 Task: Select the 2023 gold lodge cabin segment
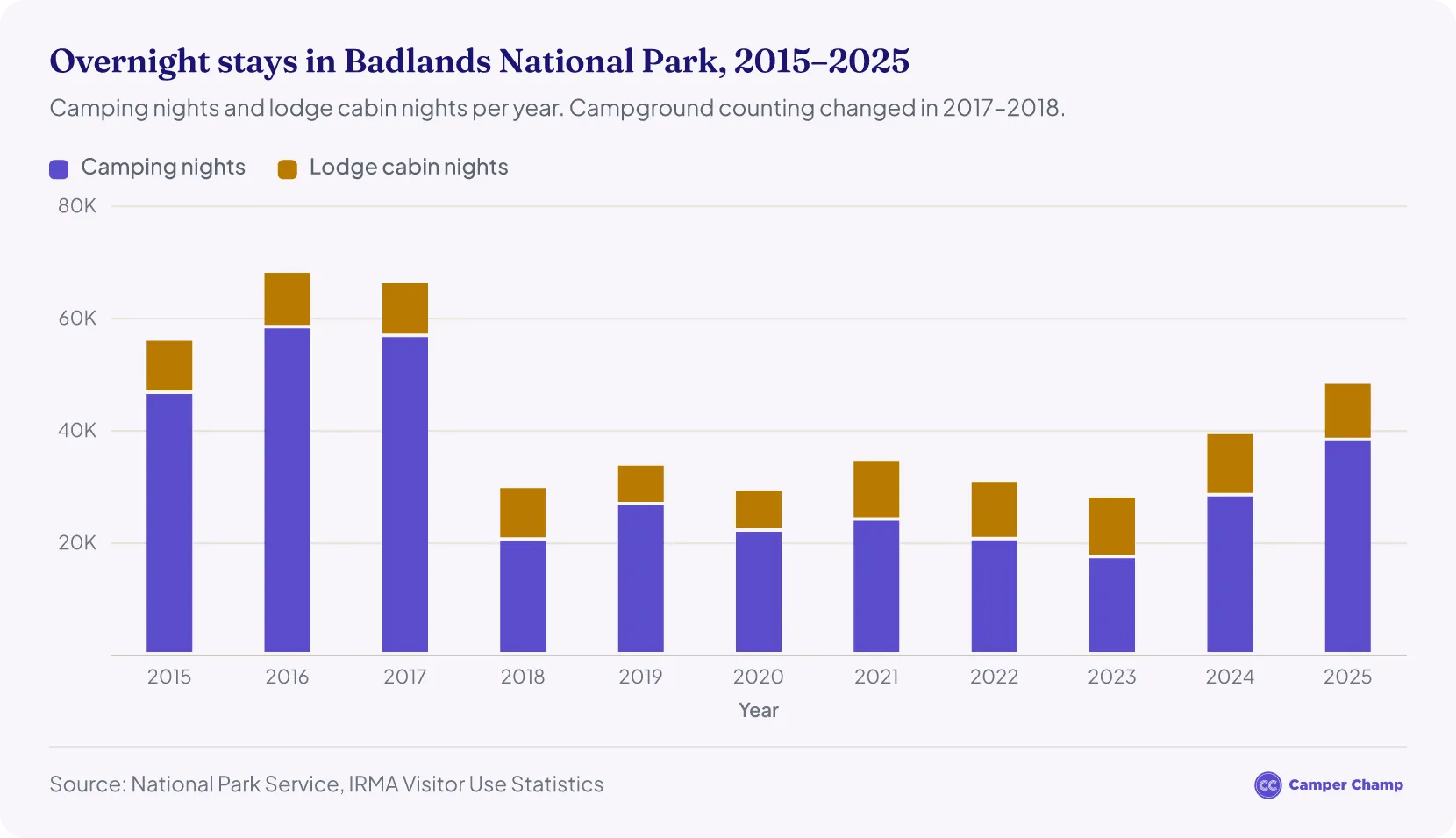(1112, 526)
